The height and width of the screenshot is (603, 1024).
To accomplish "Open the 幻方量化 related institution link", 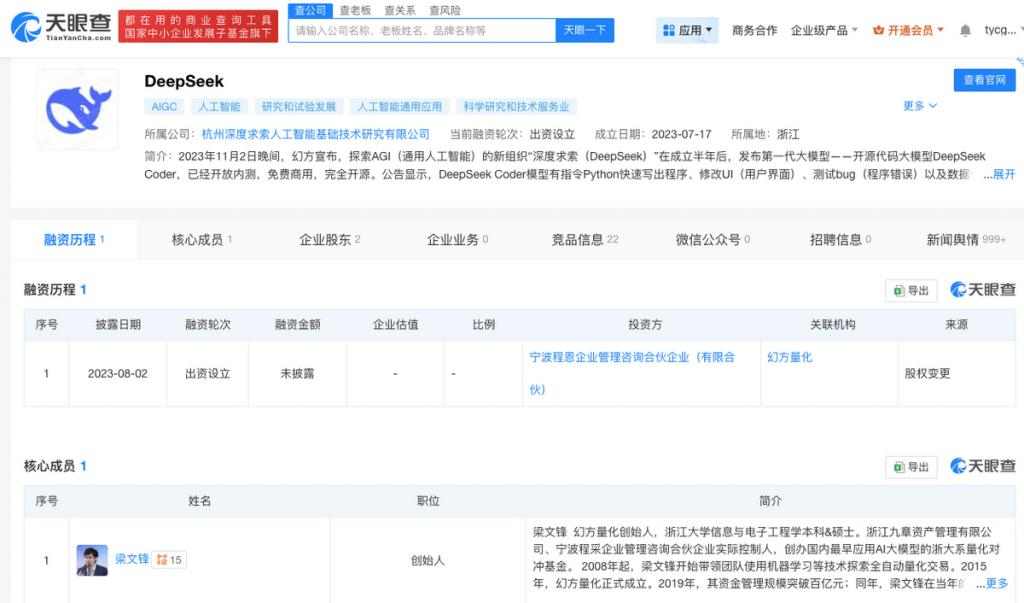I will click(x=789, y=357).
